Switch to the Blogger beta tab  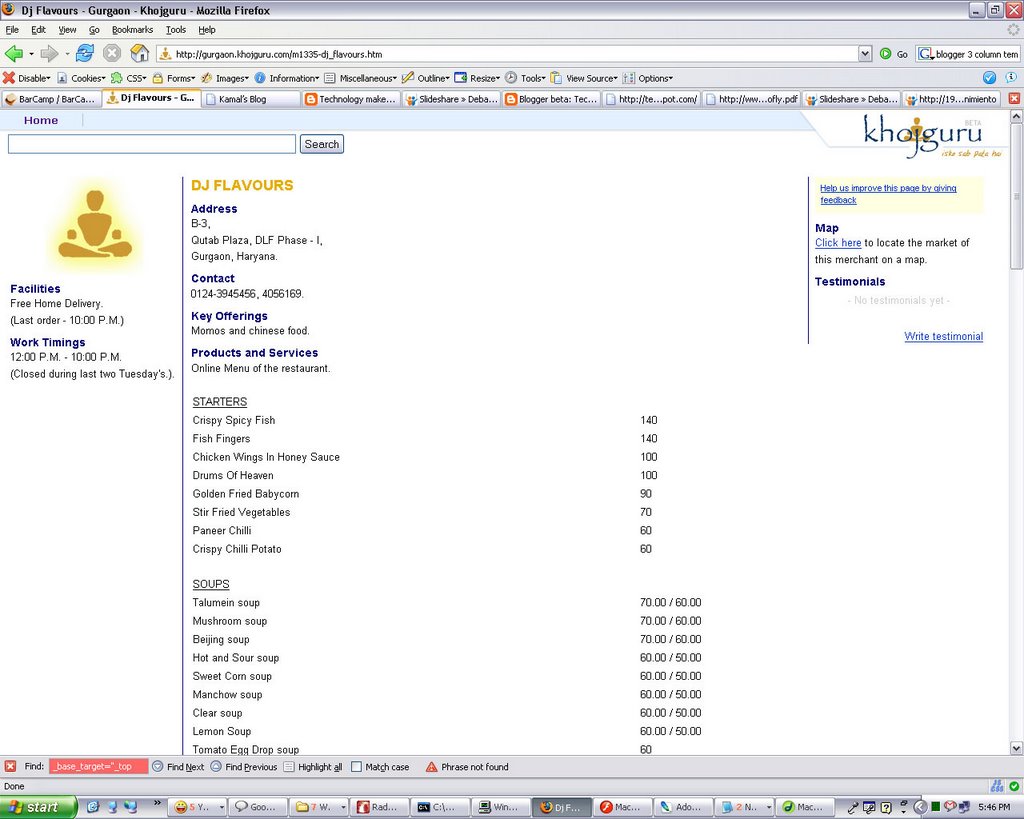pyautogui.click(x=552, y=99)
